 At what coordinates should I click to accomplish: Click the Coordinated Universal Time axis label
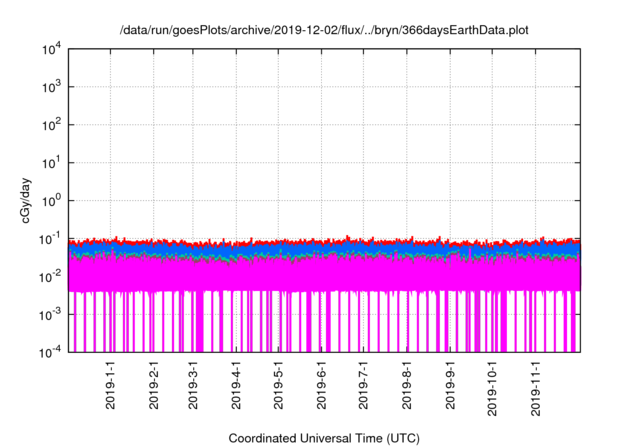(x=325, y=438)
